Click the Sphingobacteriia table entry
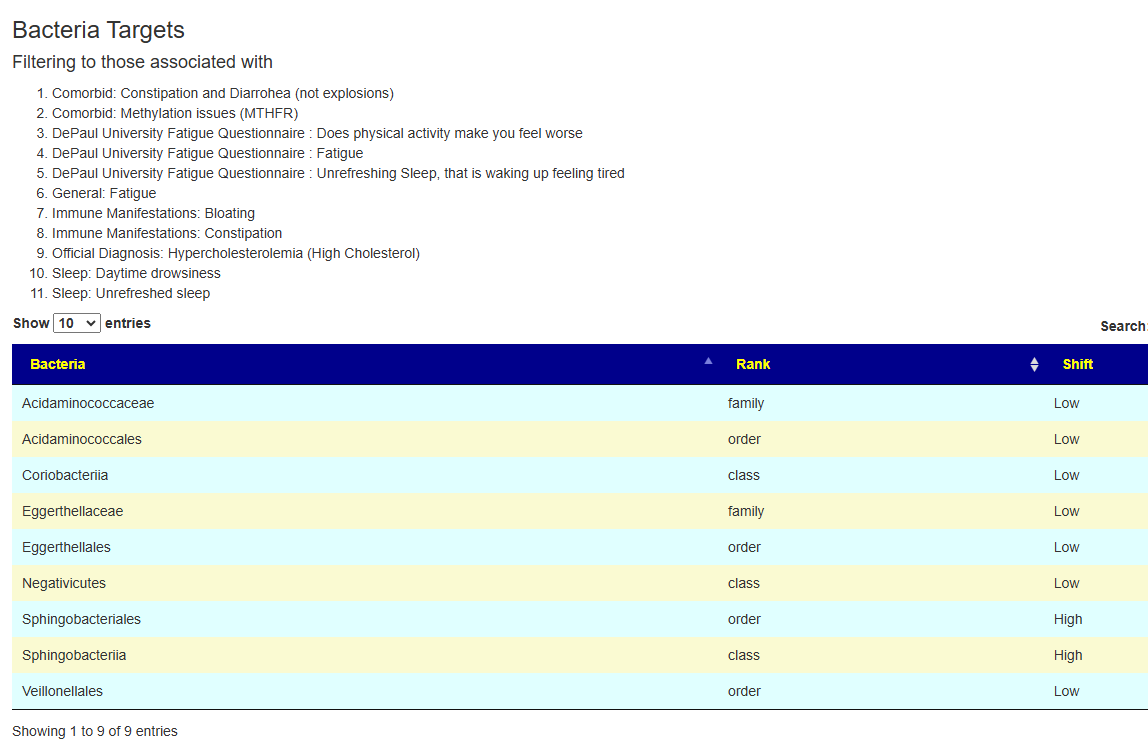1148x740 pixels. pyautogui.click(x=74, y=655)
